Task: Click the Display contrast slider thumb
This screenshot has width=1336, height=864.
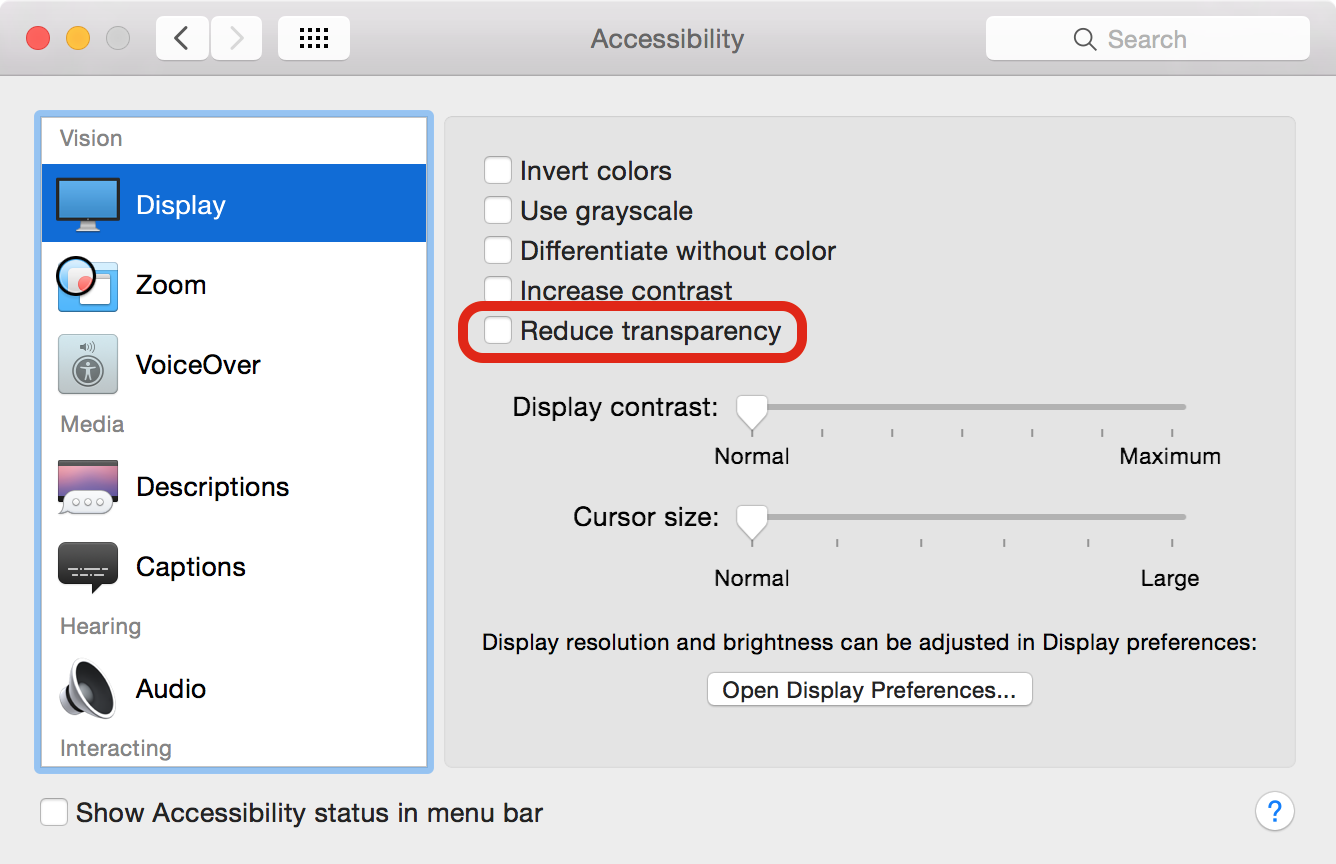Action: point(752,411)
